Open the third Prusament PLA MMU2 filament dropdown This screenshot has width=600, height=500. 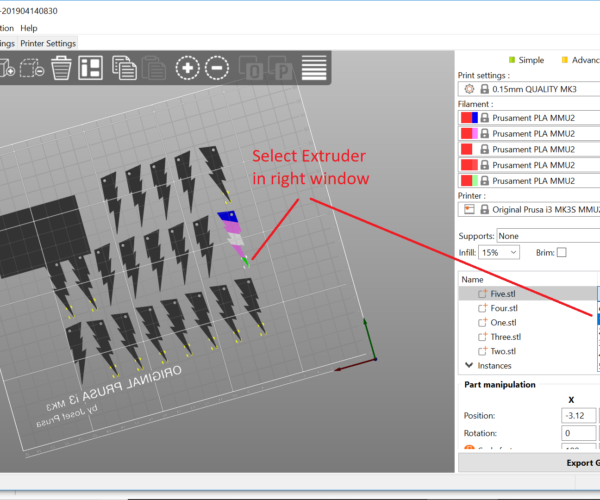(529, 149)
